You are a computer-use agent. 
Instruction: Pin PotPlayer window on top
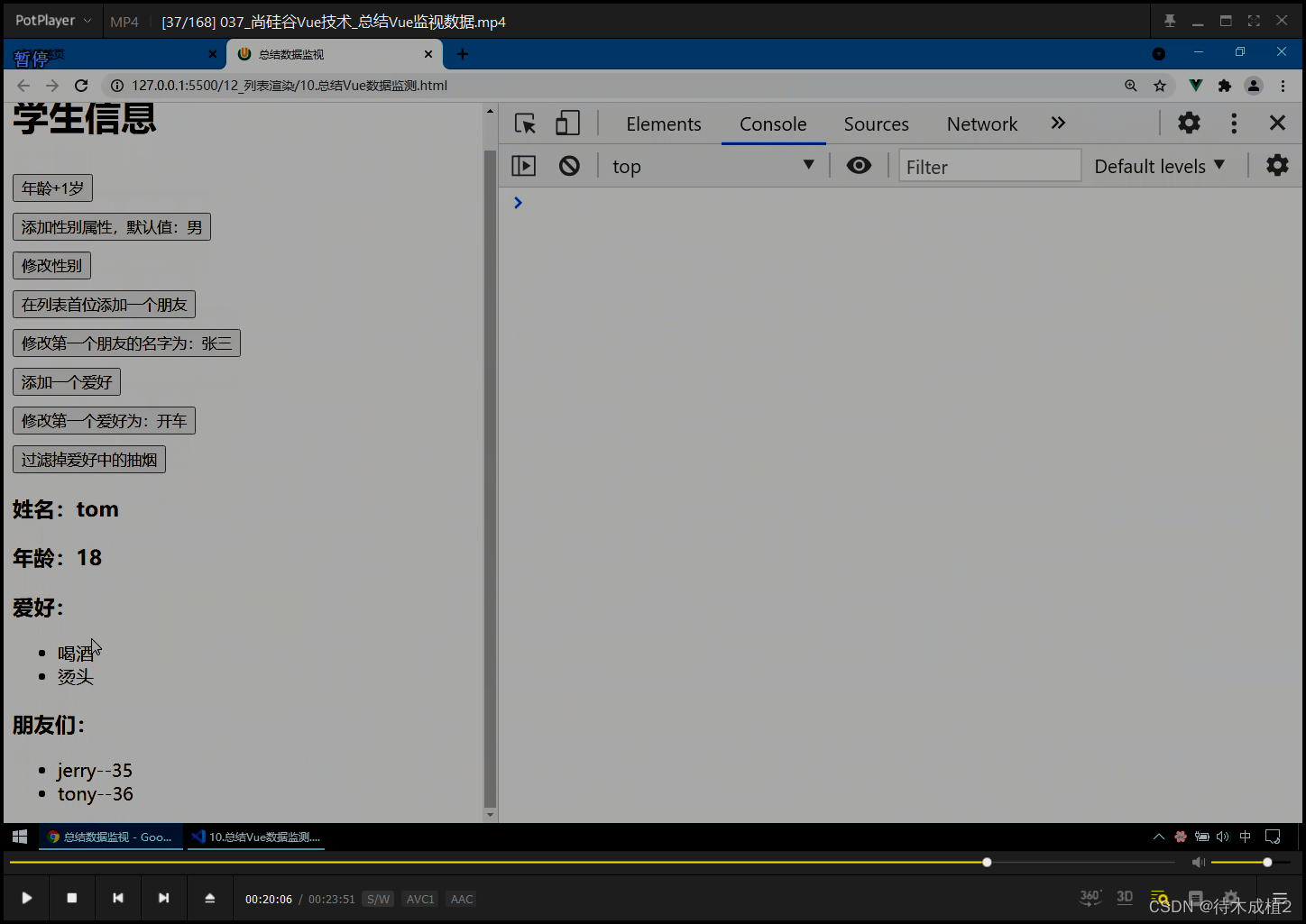[x=1170, y=21]
